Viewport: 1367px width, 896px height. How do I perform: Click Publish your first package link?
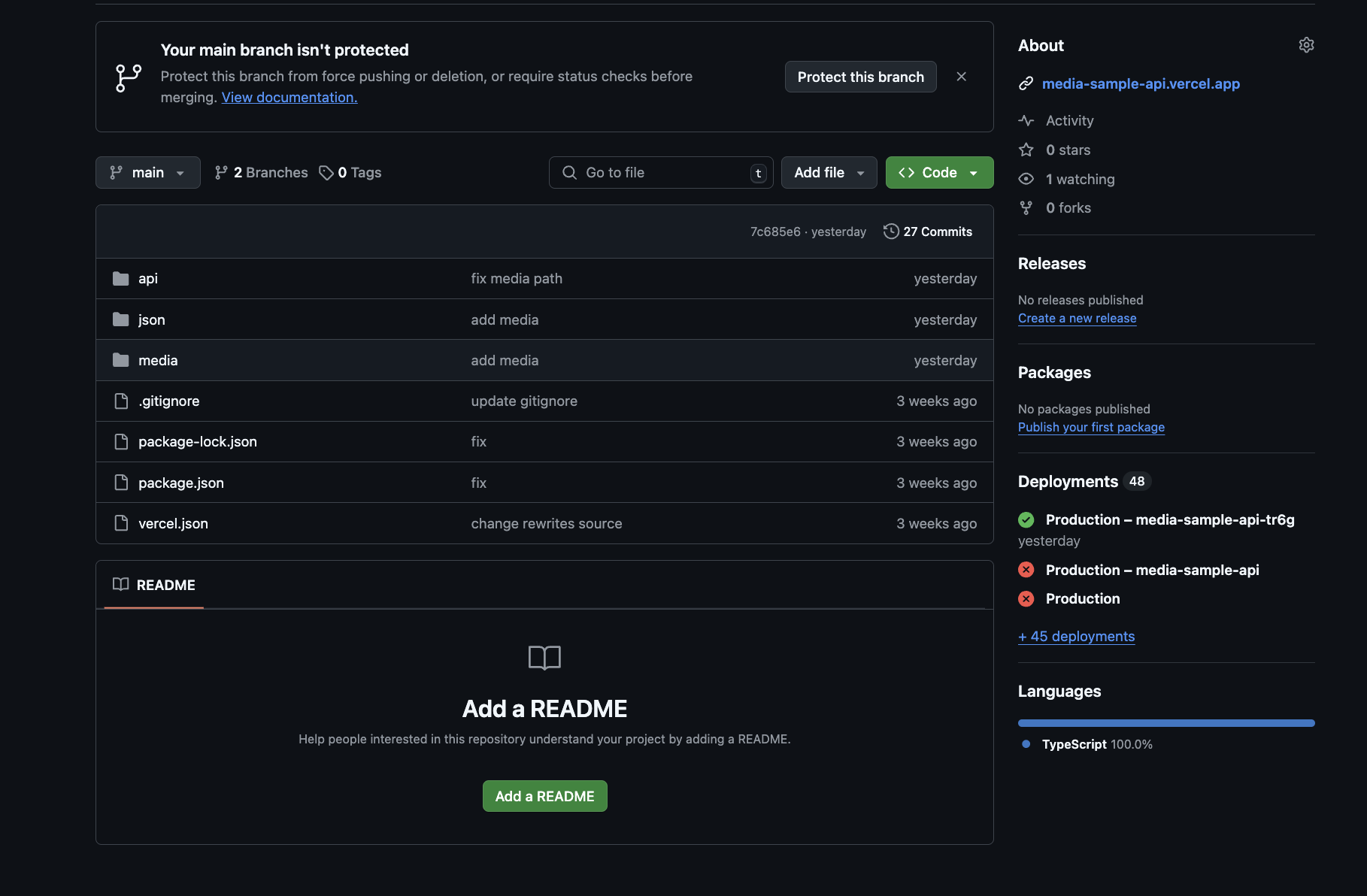pyautogui.click(x=1091, y=427)
